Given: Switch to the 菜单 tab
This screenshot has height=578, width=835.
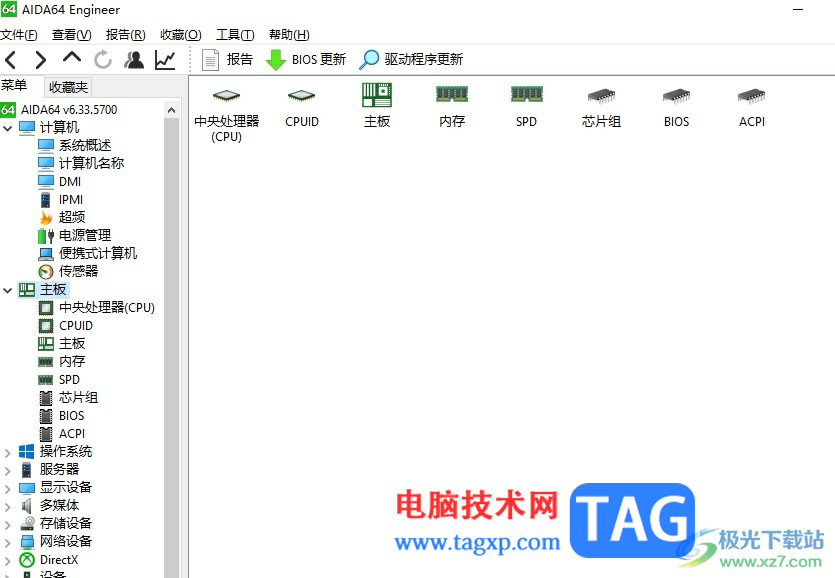Looking at the screenshot, I should pos(14,85).
